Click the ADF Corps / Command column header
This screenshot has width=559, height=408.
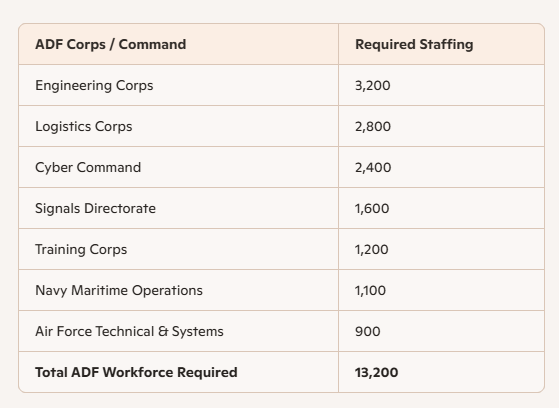pyautogui.click(x=111, y=45)
